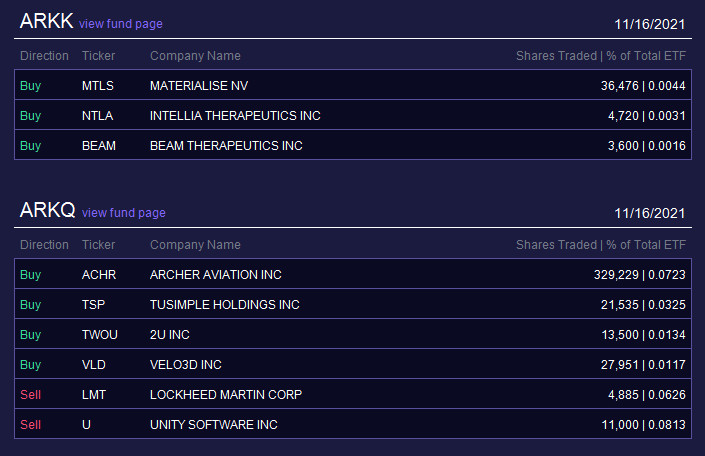Open the ARKK view fund page link

(120, 24)
